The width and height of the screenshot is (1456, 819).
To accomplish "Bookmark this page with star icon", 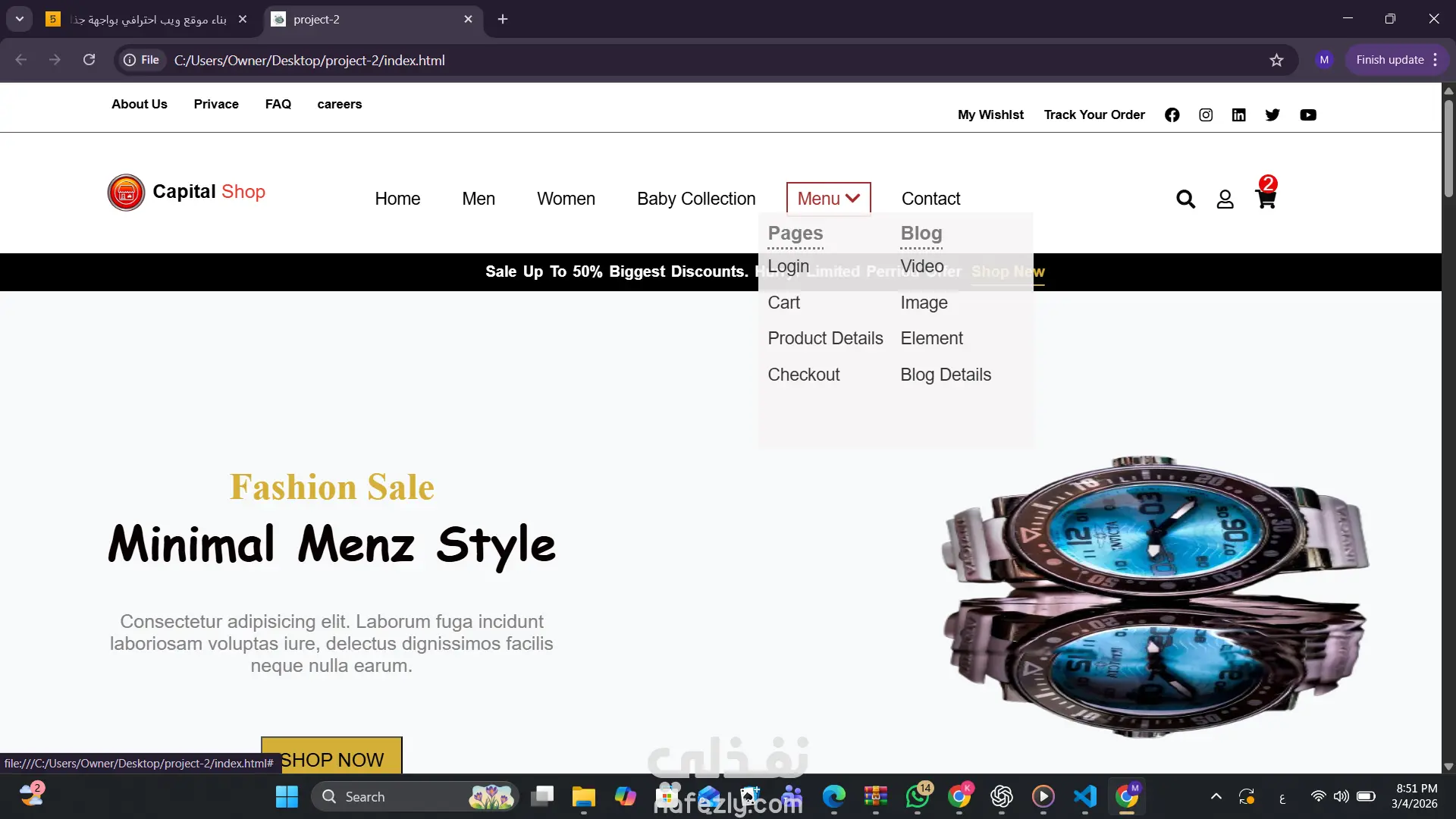I will pyautogui.click(x=1276, y=60).
